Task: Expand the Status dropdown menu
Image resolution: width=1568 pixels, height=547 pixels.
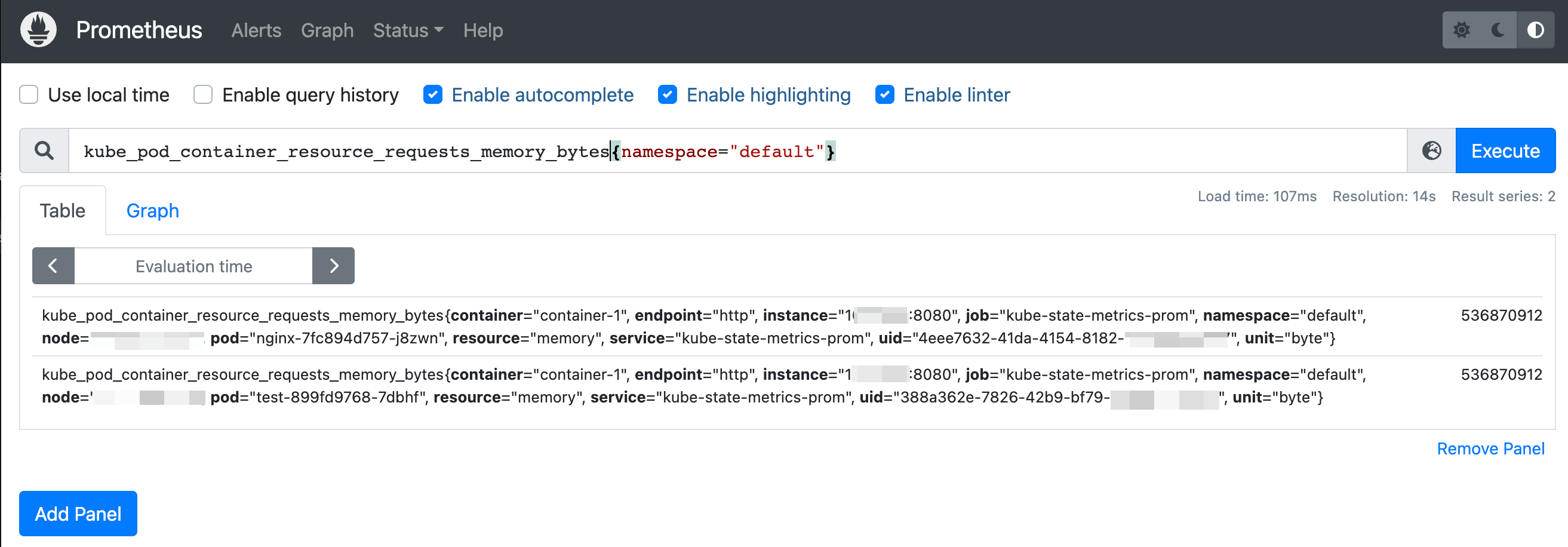Action: 408,30
